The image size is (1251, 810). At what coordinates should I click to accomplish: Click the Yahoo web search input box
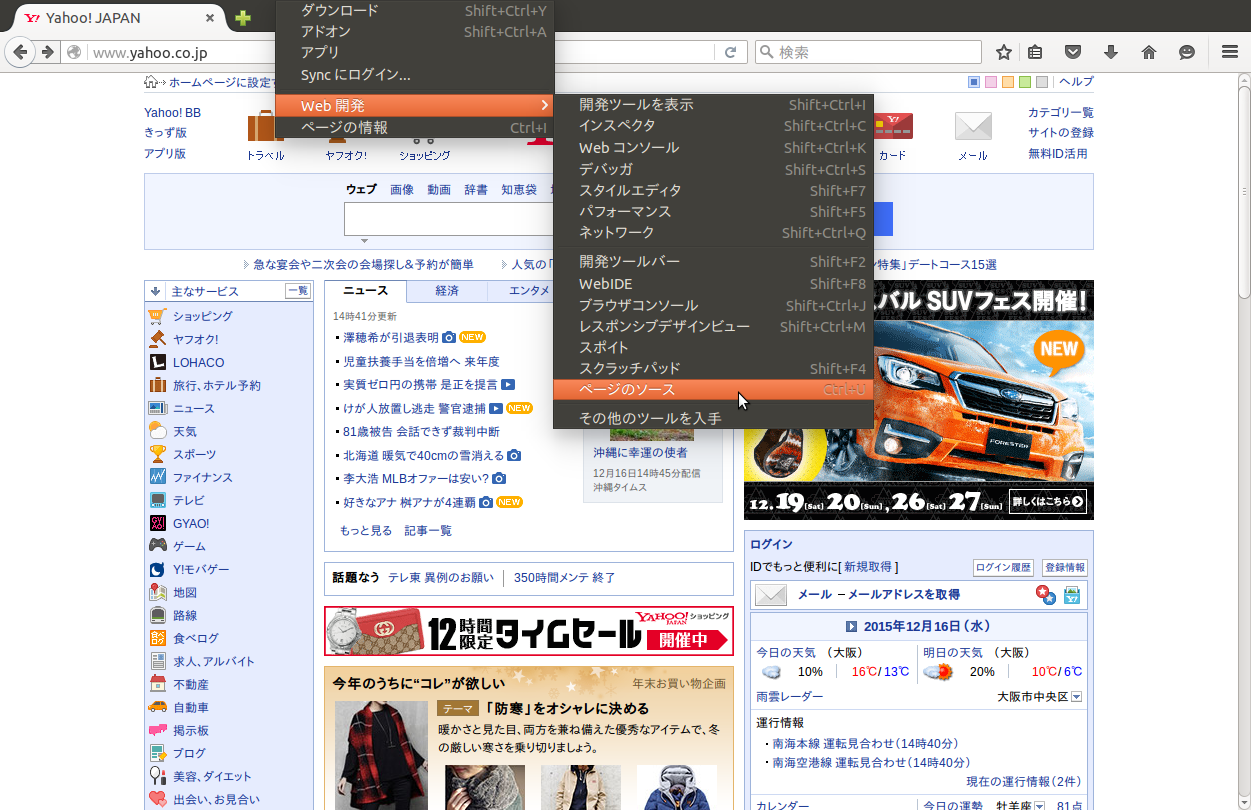click(447, 219)
